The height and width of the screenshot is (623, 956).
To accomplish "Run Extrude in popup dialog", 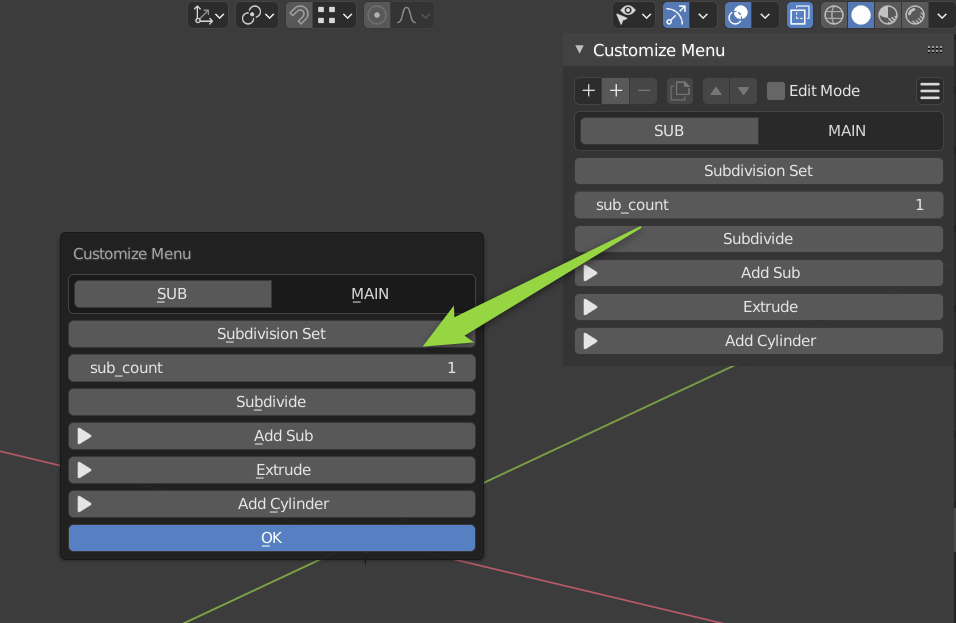I will click(x=272, y=470).
